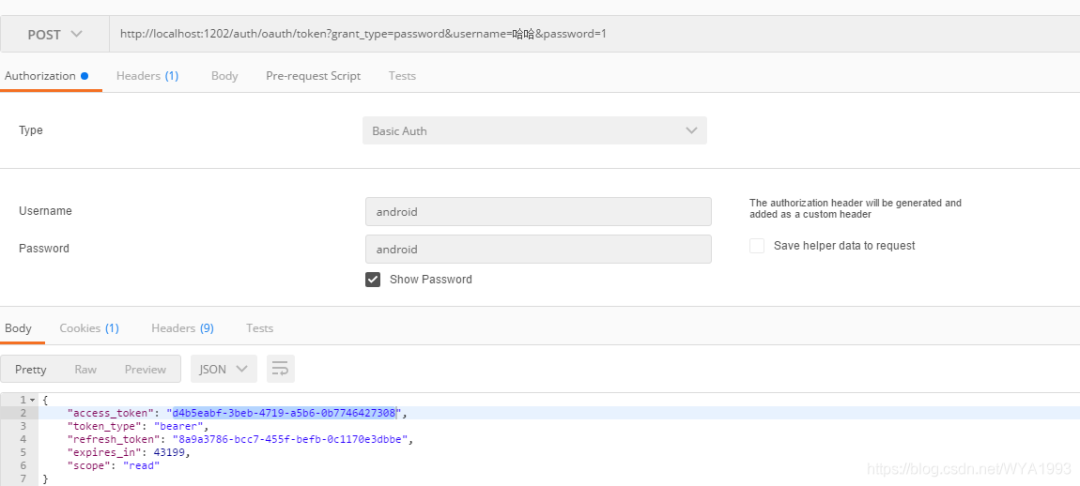
Task: Click the wrap lines icon beside JSON
Action: [x=280, y=369]
